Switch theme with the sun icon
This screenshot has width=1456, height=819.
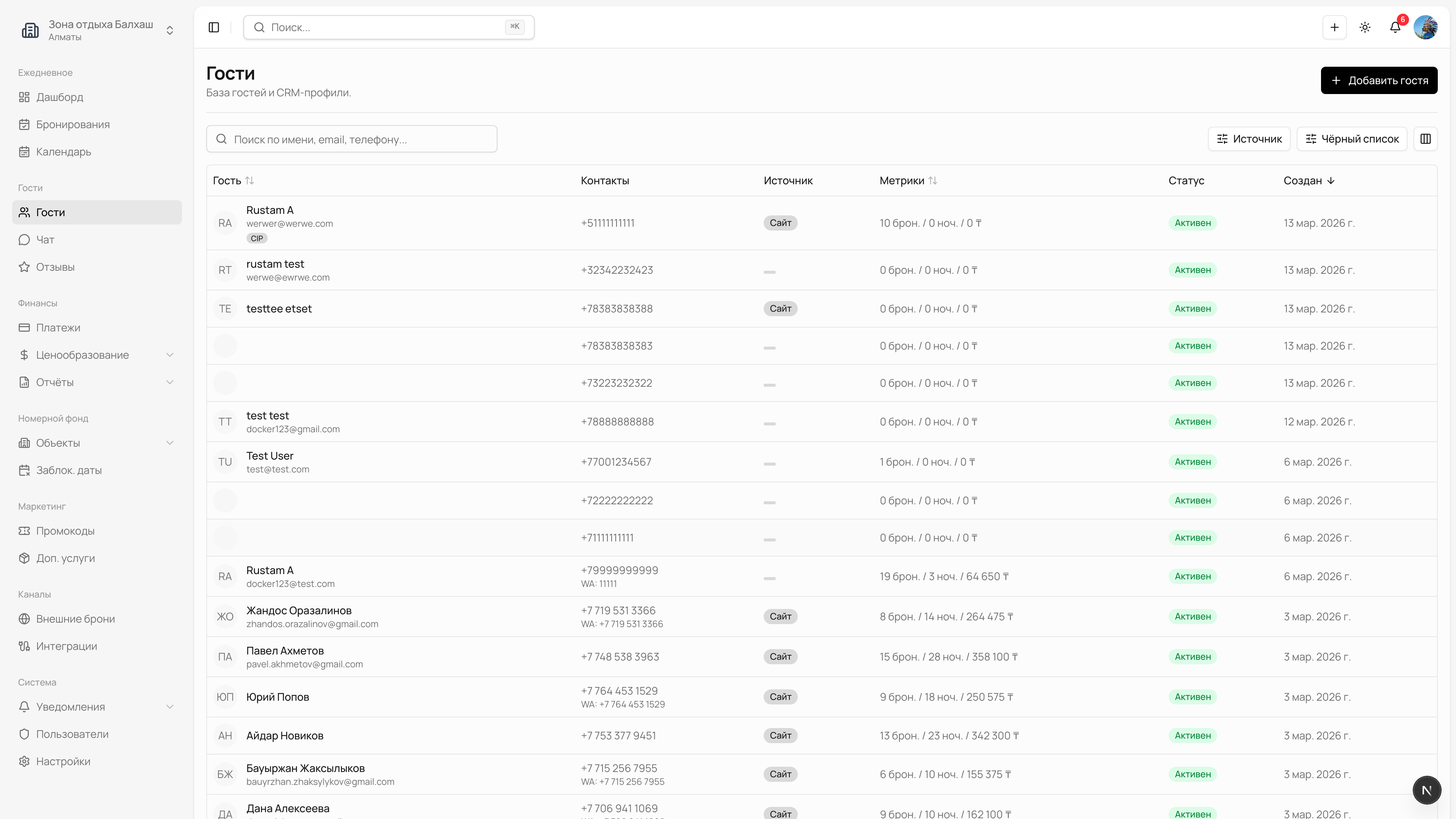[x=1365, y=27]
